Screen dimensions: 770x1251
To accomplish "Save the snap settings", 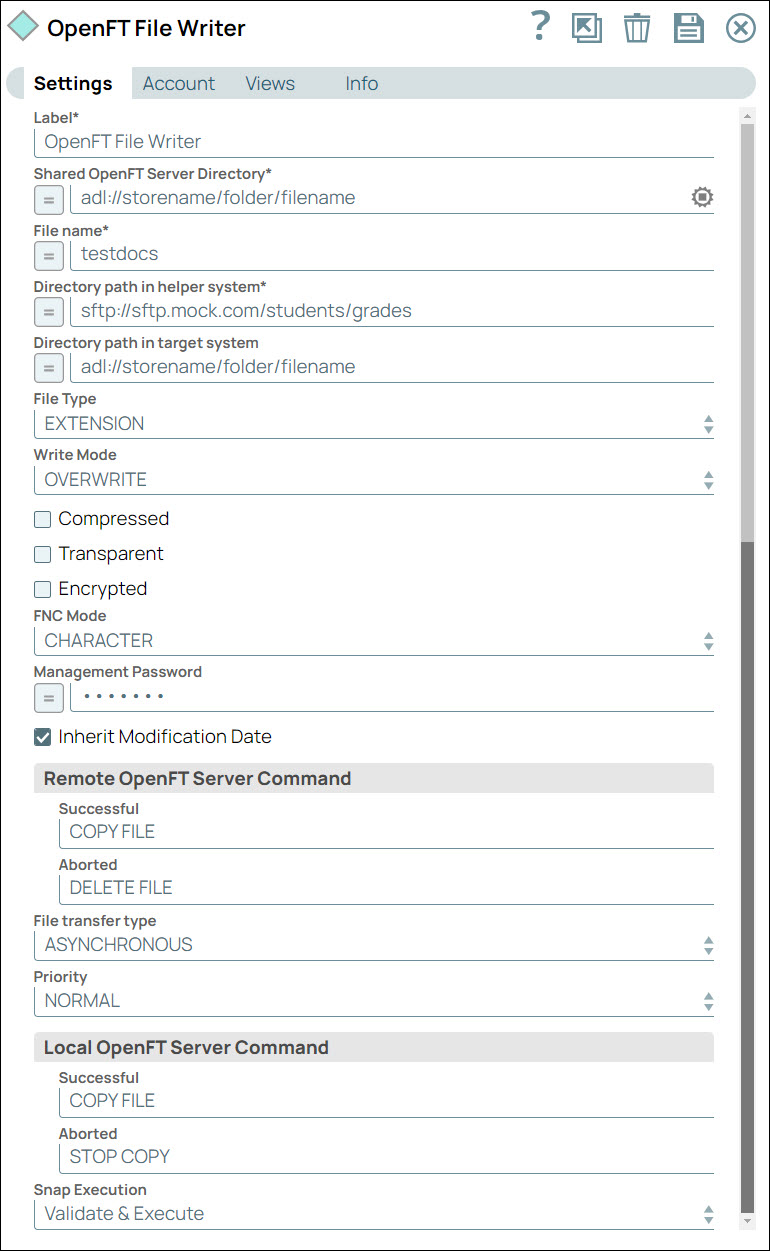I will [x=688, y=28].
